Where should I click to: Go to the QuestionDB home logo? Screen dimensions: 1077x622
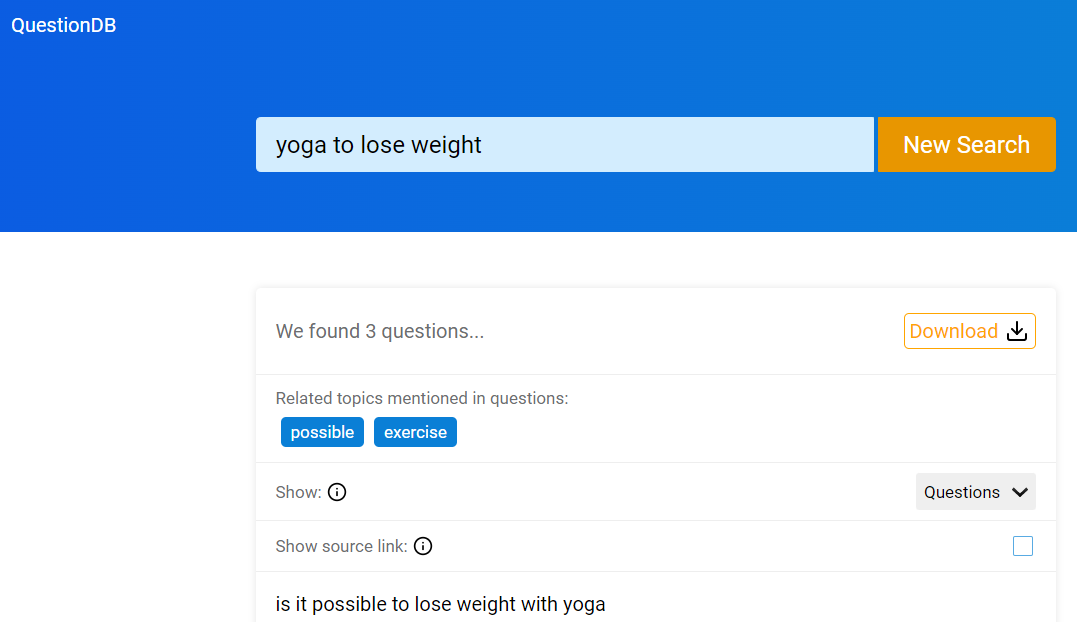[x=63, y=25]
